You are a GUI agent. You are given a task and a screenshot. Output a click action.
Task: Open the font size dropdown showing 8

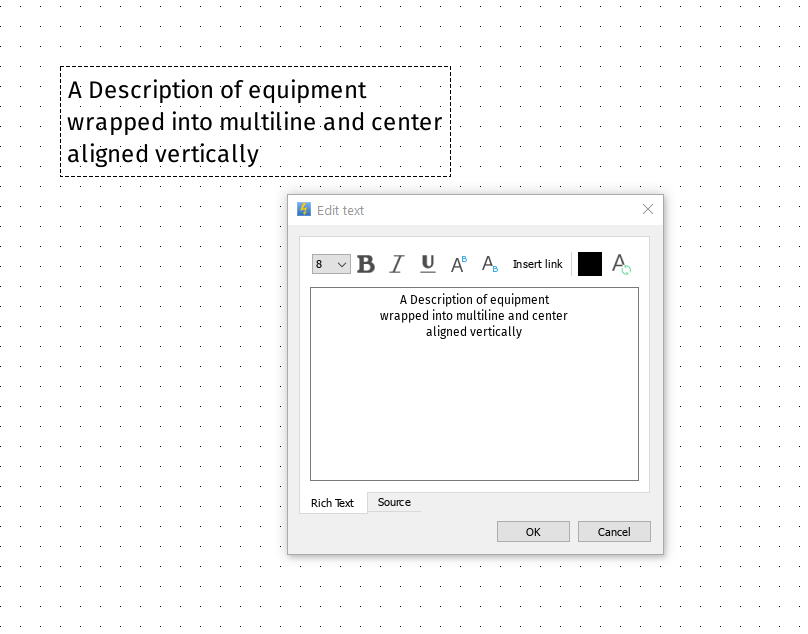tap(331, 264)
